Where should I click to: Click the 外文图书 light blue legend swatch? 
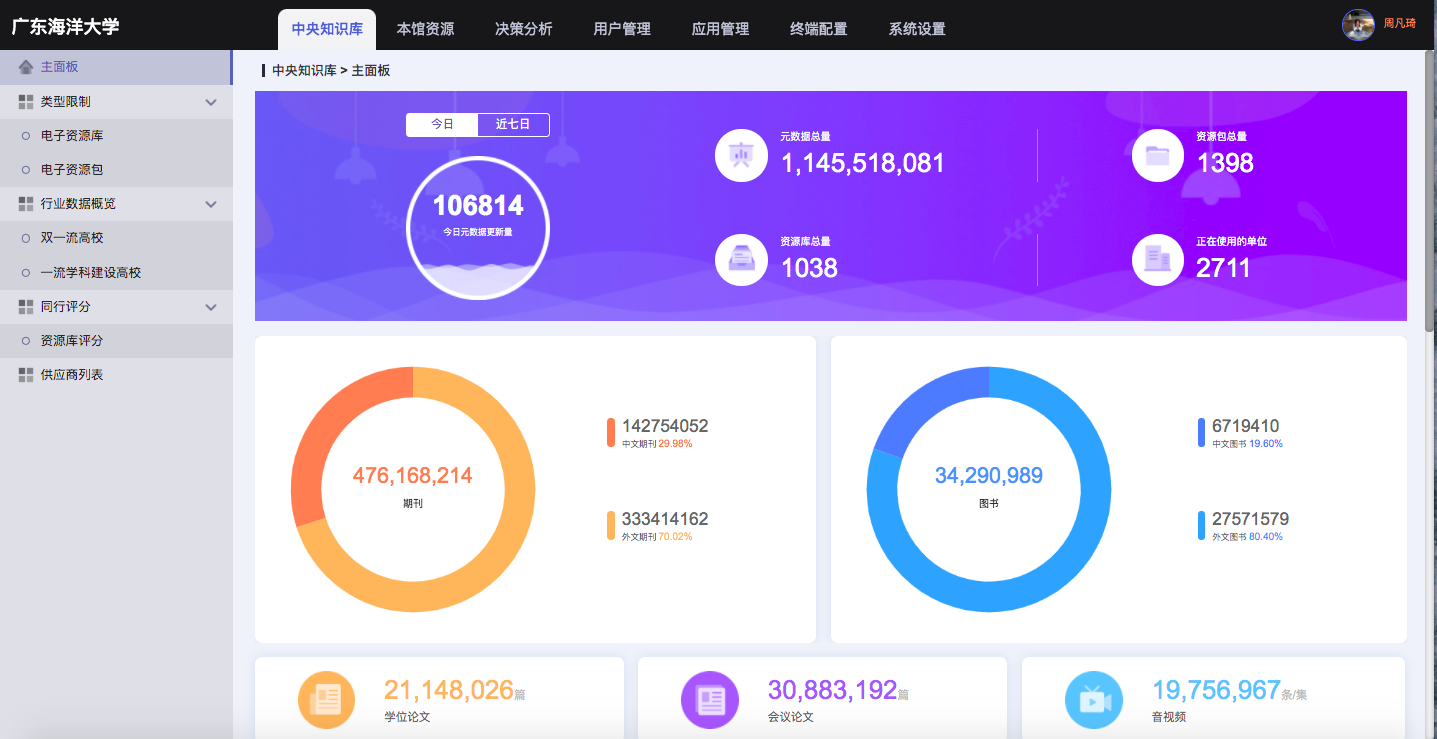[1202, 526]
